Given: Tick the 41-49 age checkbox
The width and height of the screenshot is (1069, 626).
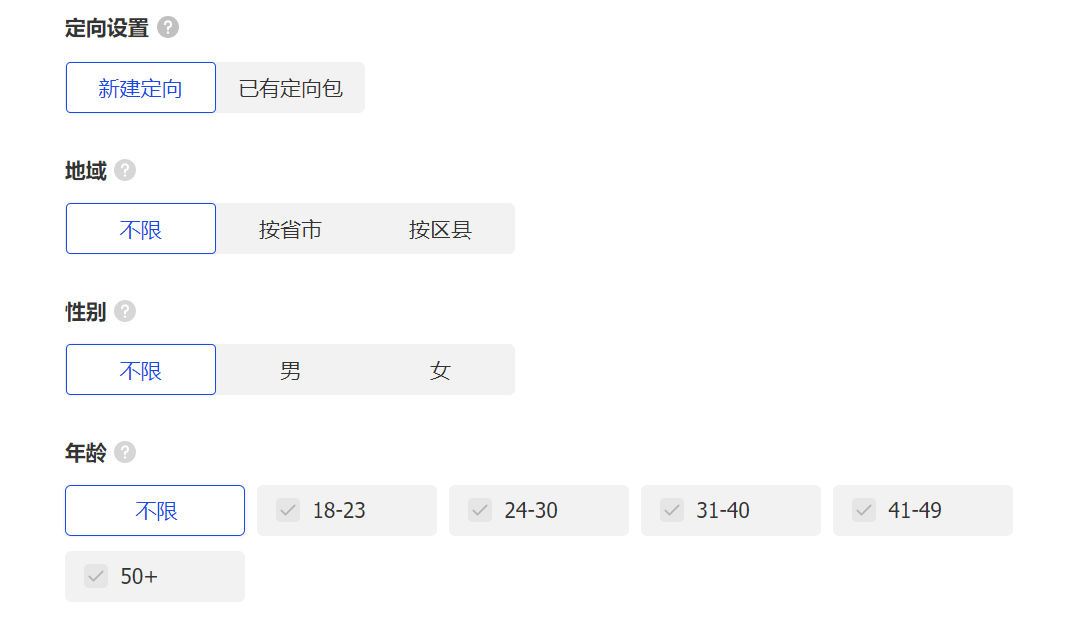Looking at the screenshot, I should (x=864, y=511).
